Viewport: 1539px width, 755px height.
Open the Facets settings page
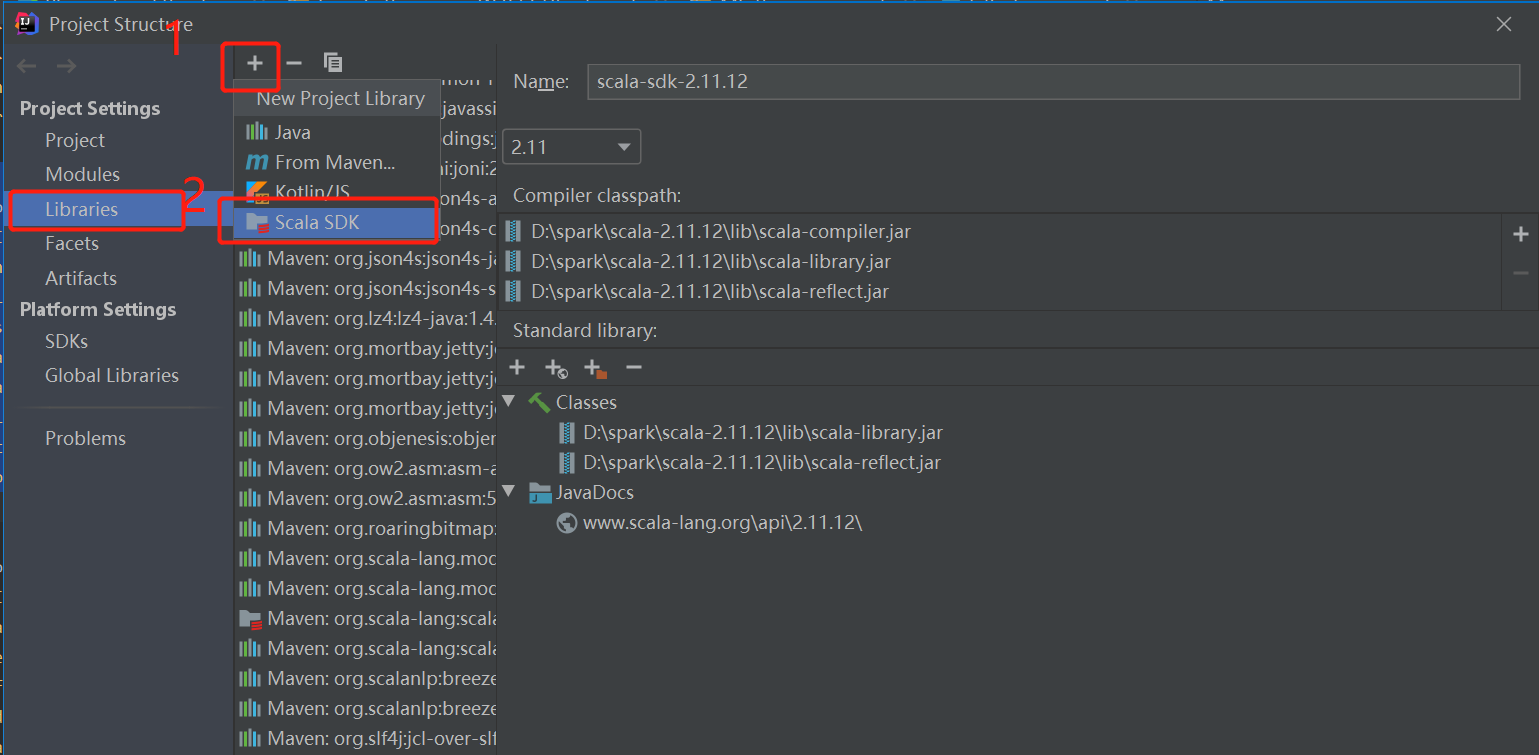(72, 243)
